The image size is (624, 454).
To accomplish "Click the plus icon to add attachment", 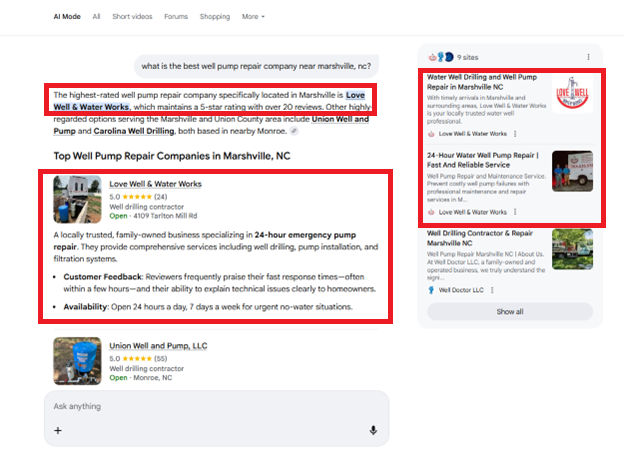I will click(58, 431).
